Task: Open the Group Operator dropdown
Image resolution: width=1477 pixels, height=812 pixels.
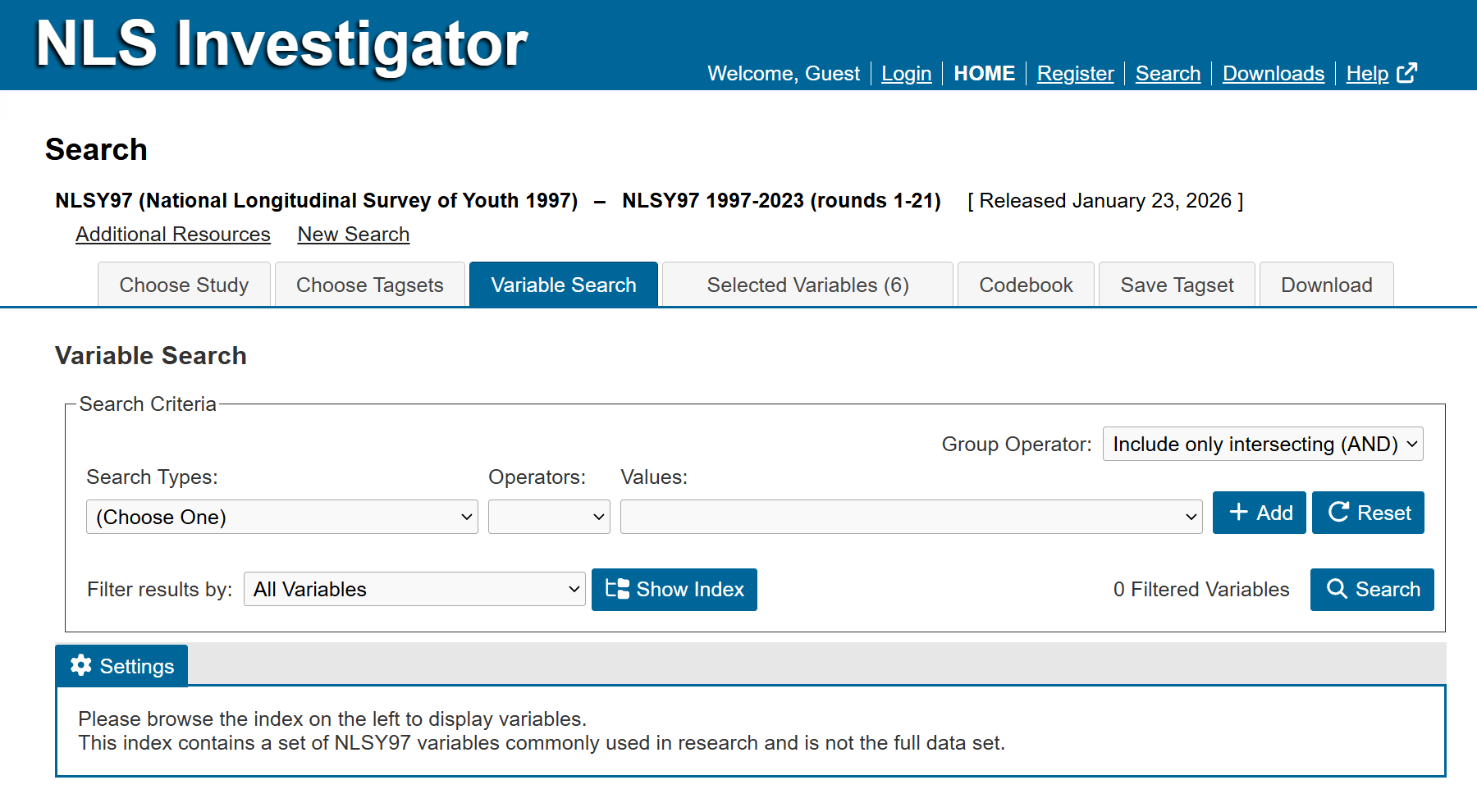Action: 1263,444
